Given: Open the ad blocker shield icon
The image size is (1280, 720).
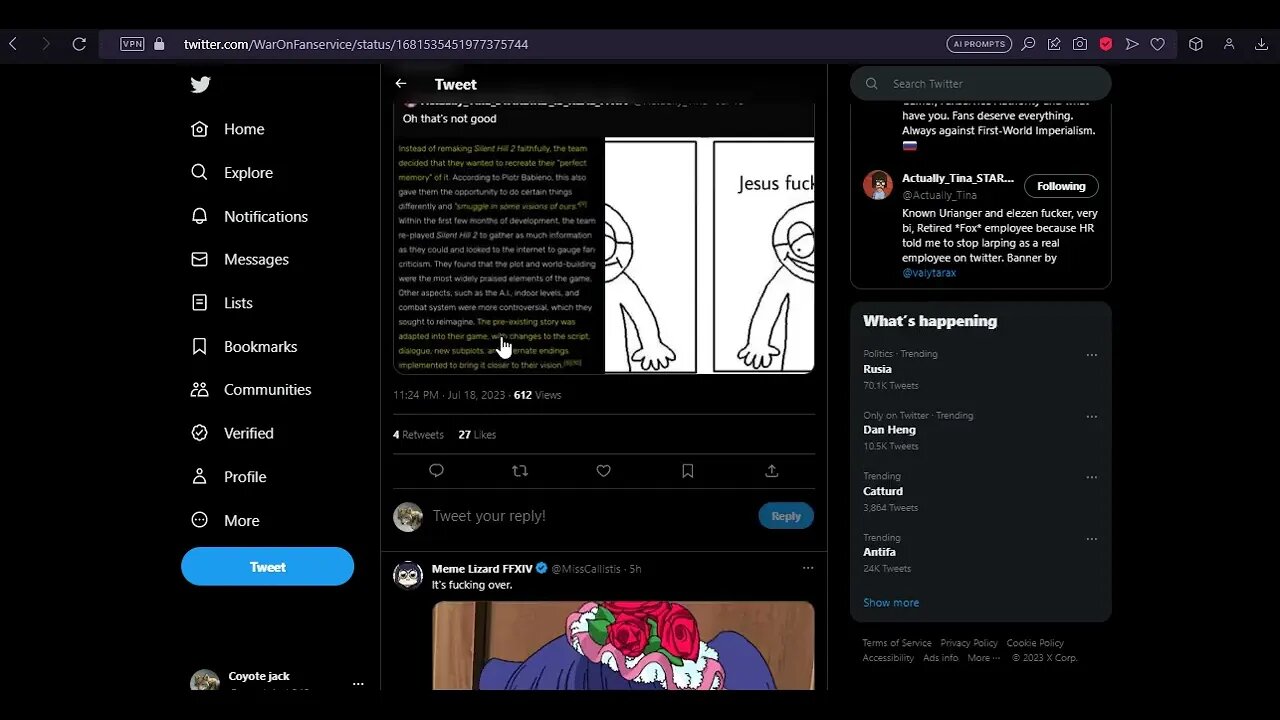Looking at the screenshot, I should [1106, 44].
